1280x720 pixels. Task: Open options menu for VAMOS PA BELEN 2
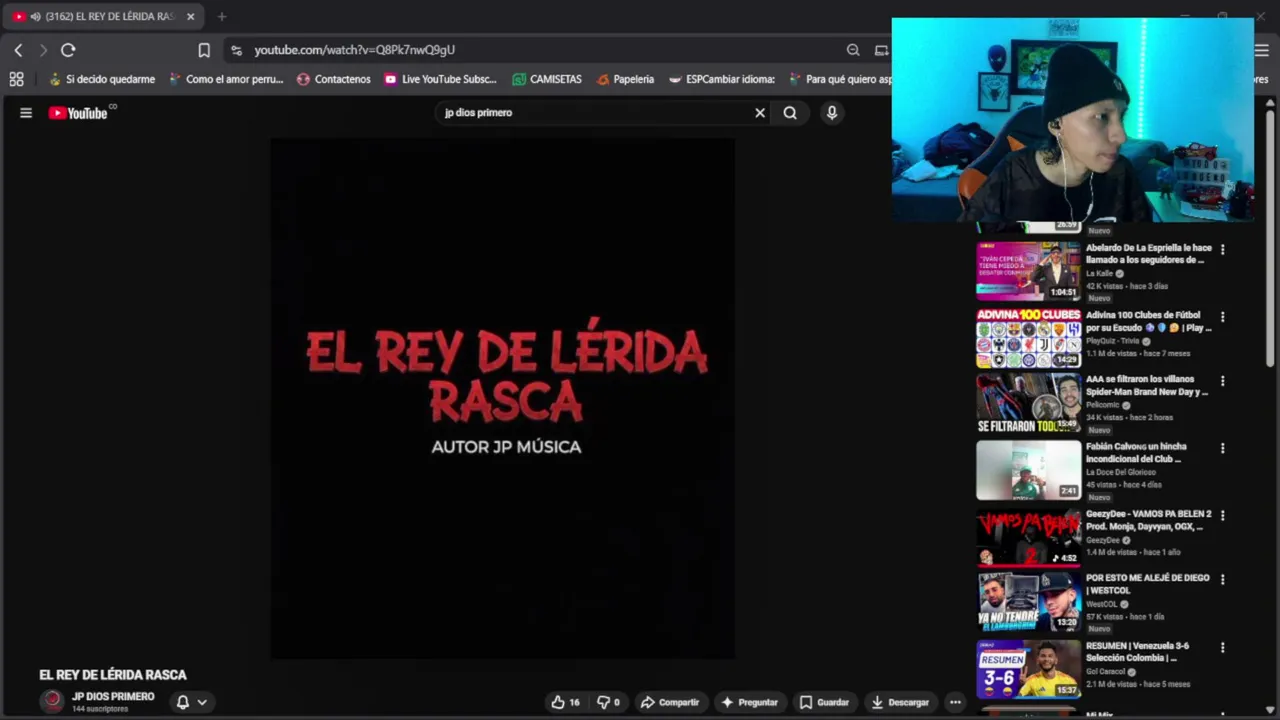(x=1222, y=516)
